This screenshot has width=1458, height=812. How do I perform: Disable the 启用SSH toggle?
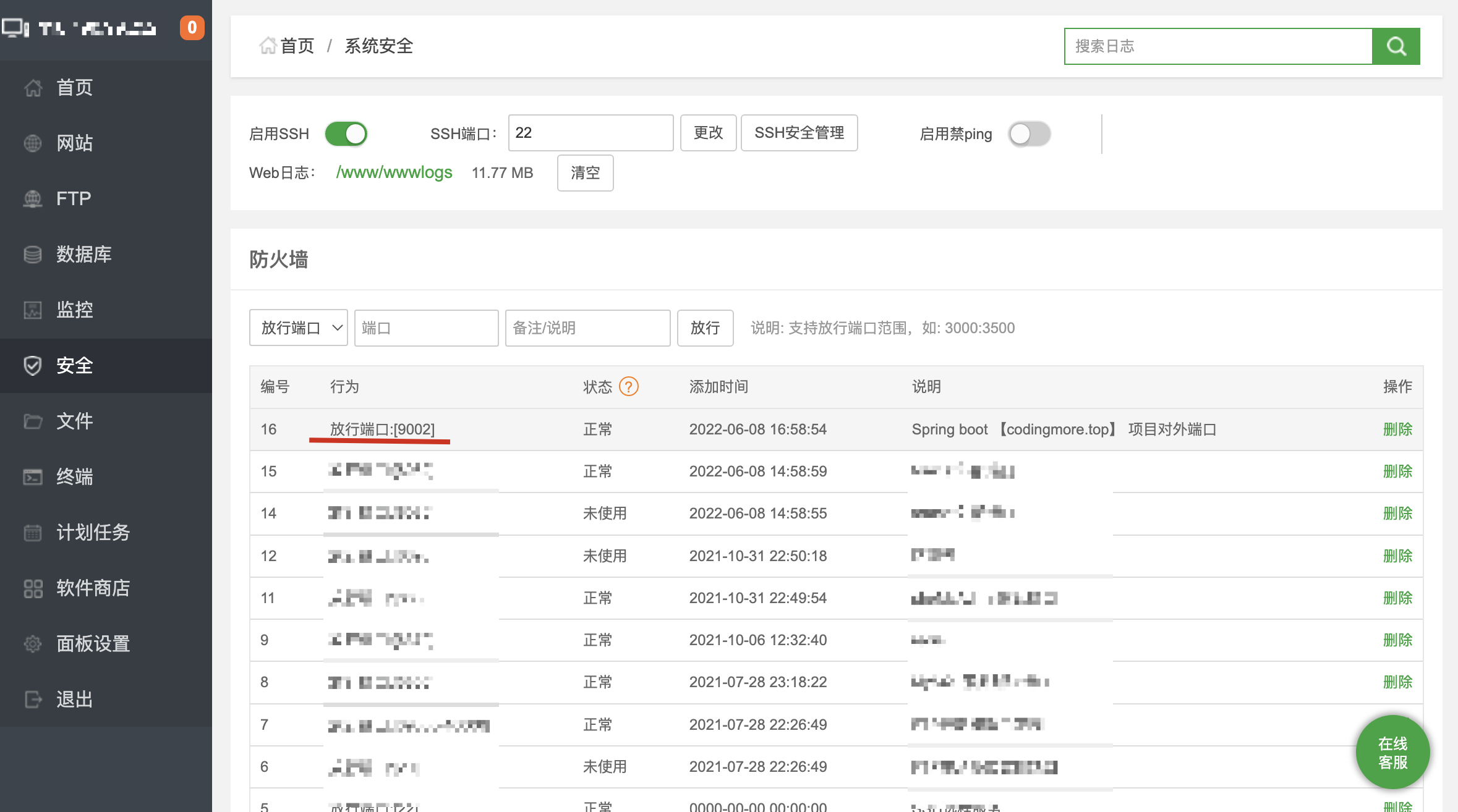346,134
